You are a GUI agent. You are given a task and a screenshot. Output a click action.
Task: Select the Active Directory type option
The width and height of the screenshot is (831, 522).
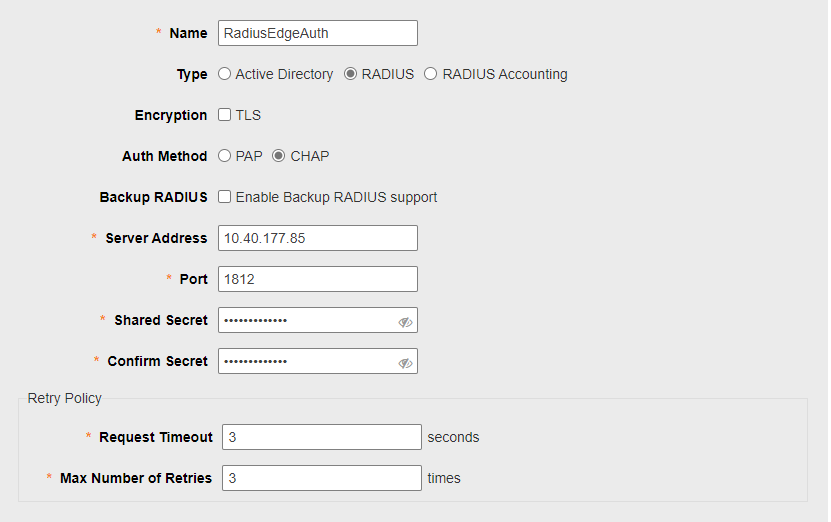click(x=224, y=74)
